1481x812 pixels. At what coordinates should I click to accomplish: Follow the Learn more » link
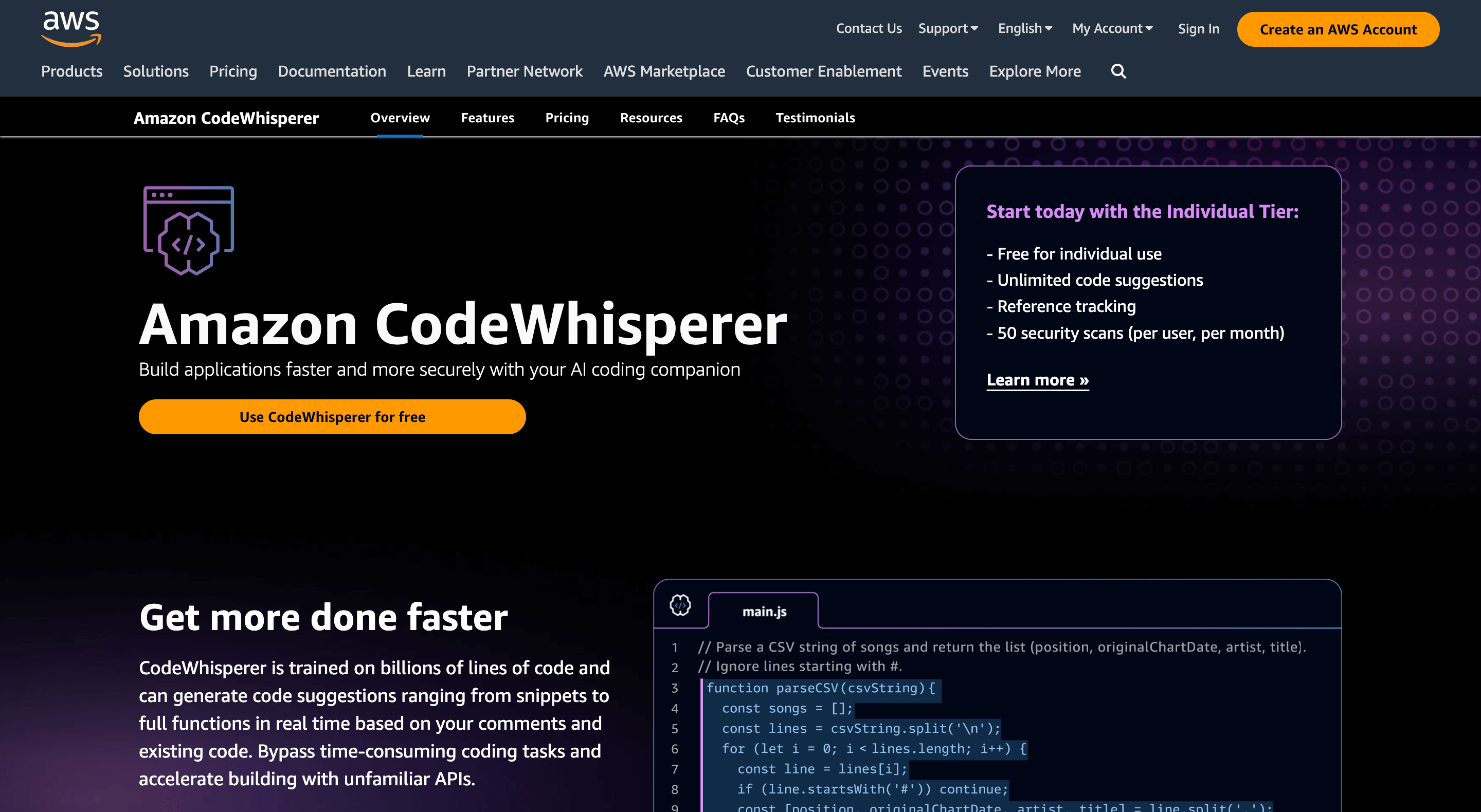(1037, 380)
